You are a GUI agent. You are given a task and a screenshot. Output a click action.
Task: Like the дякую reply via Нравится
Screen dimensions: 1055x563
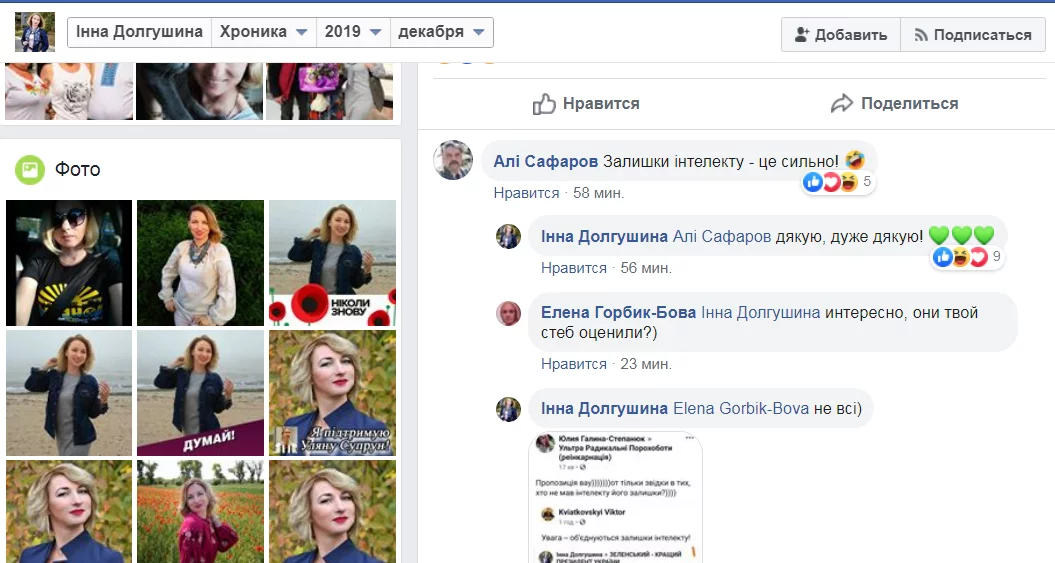[574, 268]
